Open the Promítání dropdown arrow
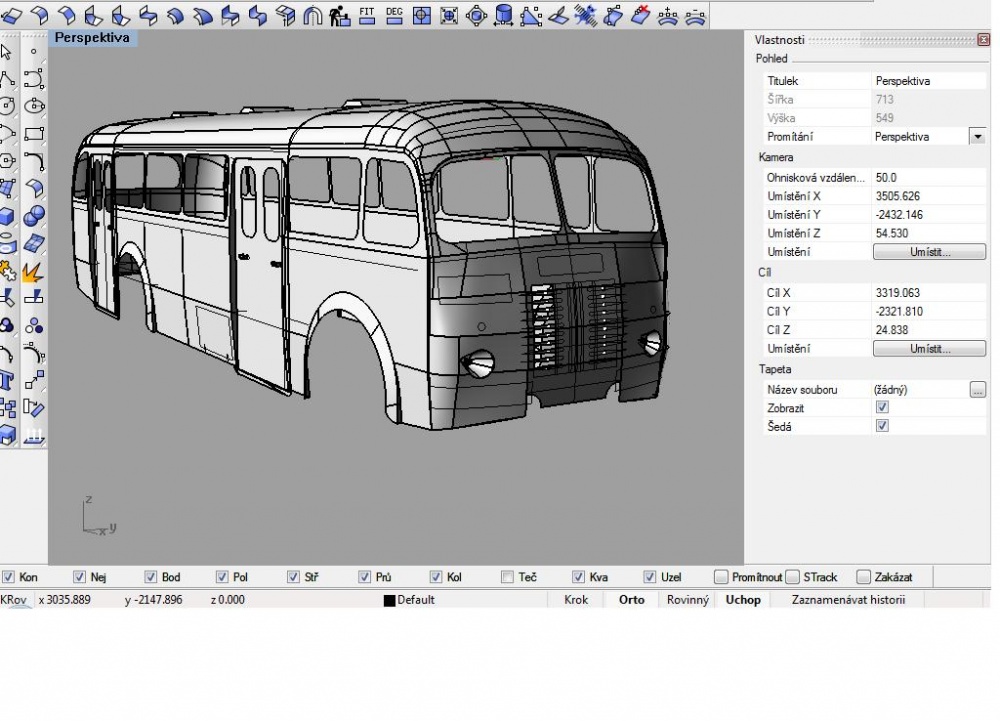Image resolution: width=1000 pixels, height=721 pixels. [x=977, y=136]
